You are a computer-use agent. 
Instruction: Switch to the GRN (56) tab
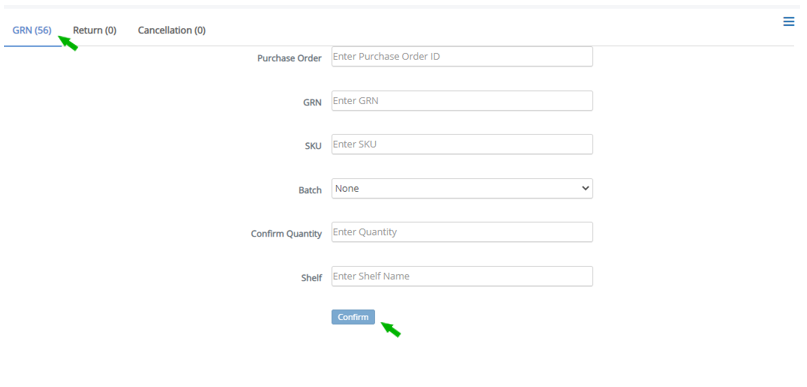pyautogui.click(x=32, y=30)
